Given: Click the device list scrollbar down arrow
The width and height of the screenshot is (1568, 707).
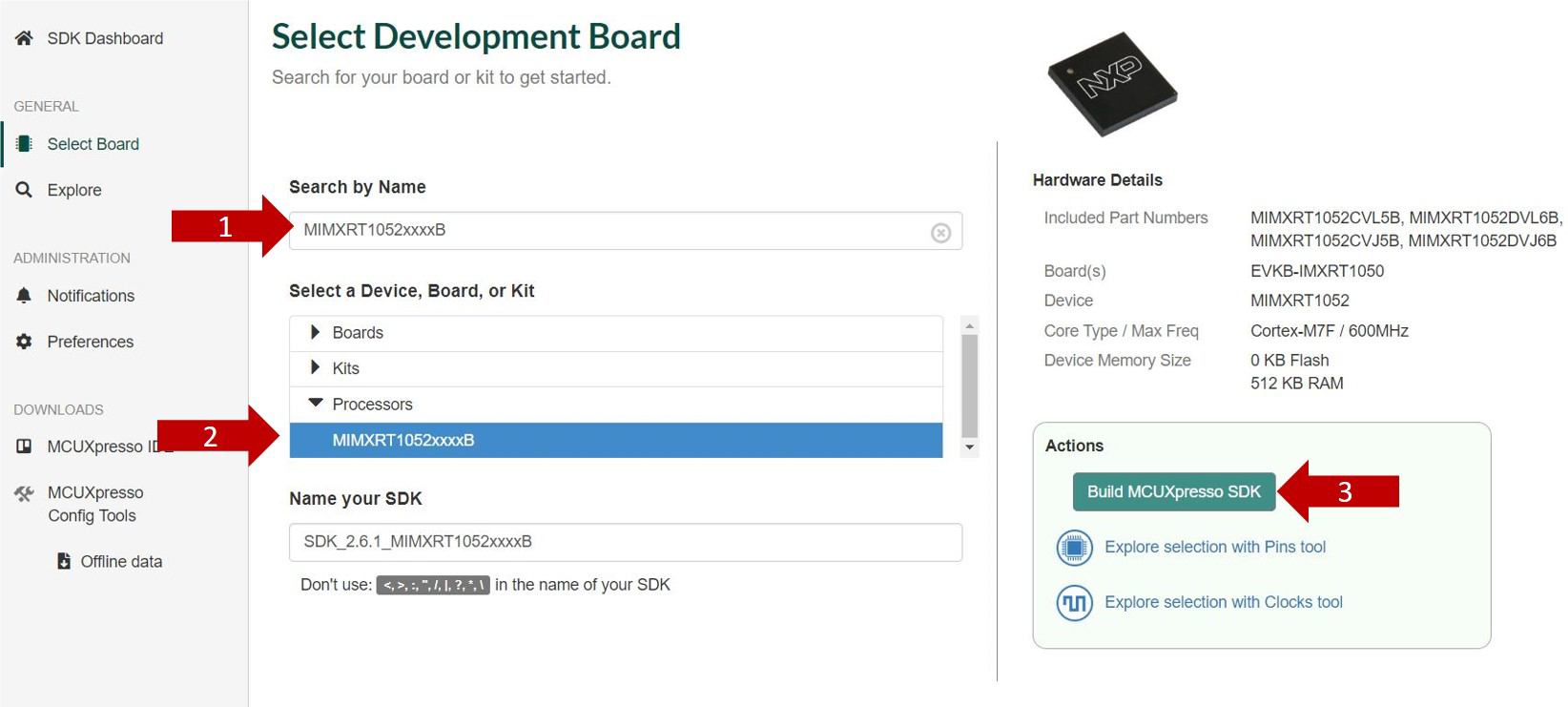Looking at the screenshot, I should [969, 447].
